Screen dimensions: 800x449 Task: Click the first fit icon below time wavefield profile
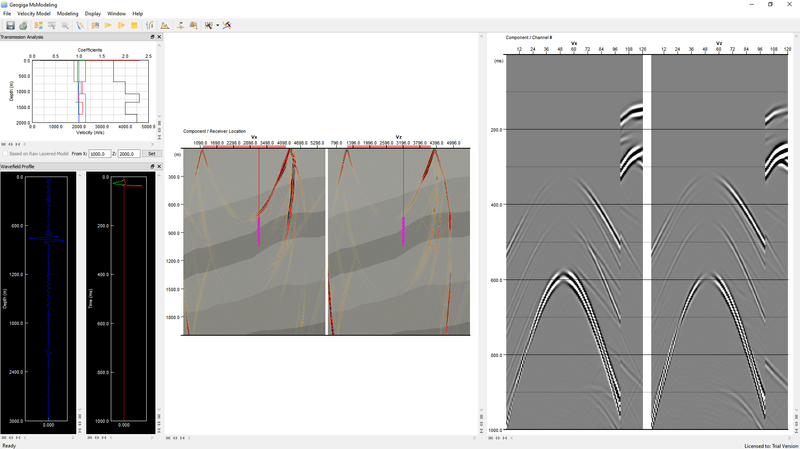tap(89, 438)
